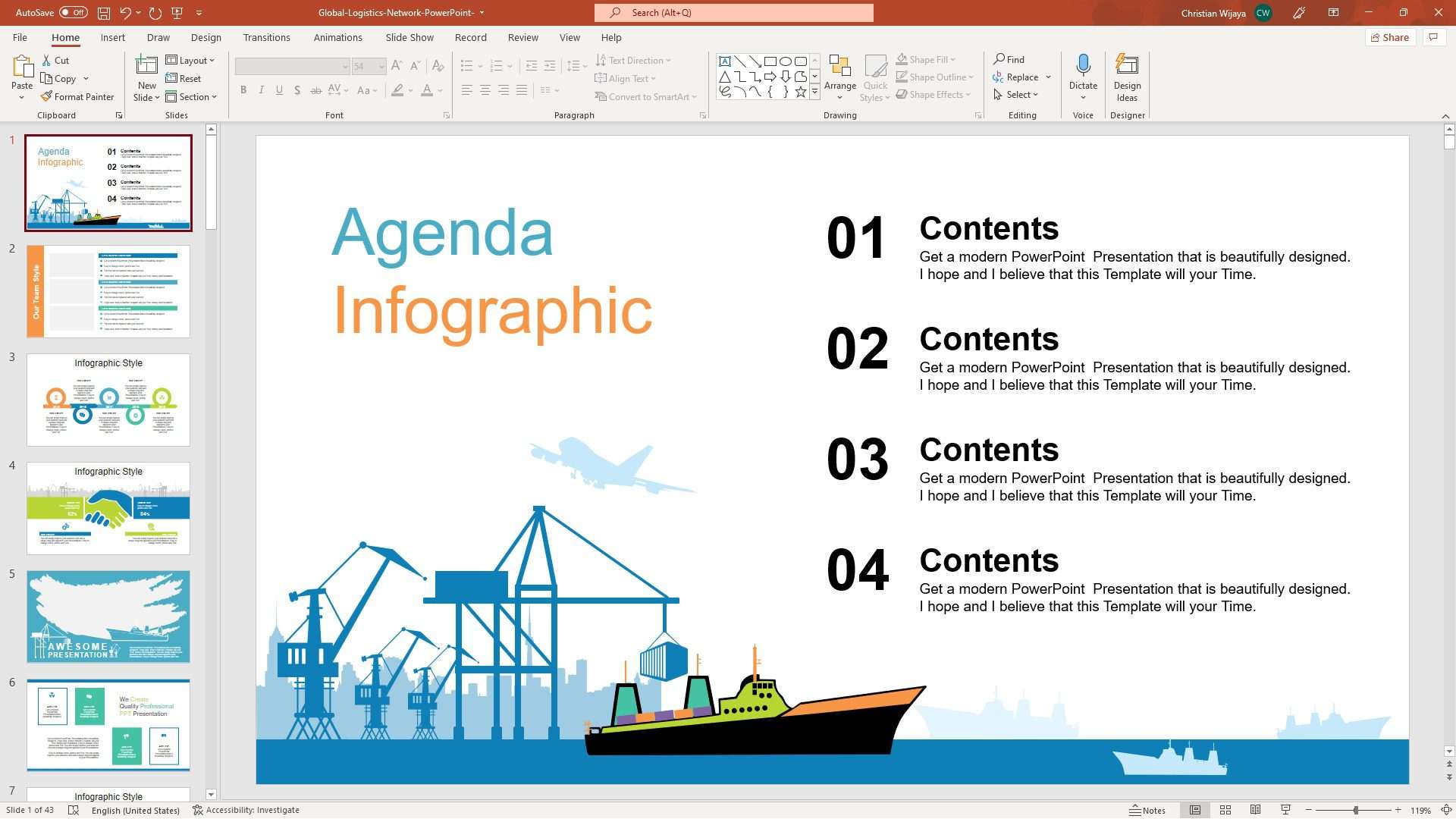Toggle Underline formatting

[279, 90]
